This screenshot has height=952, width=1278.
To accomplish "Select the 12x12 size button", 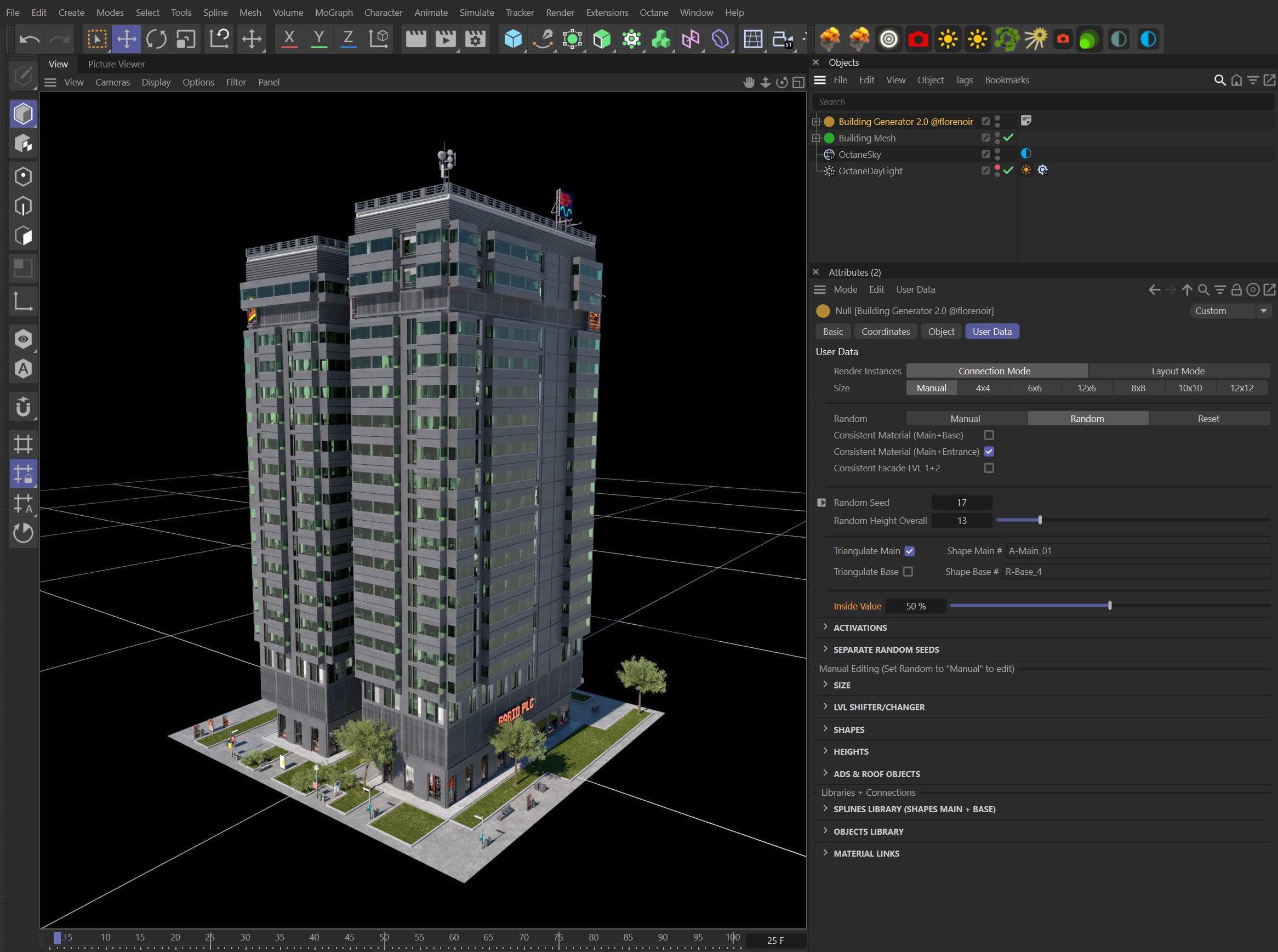I will point(1242,388).
